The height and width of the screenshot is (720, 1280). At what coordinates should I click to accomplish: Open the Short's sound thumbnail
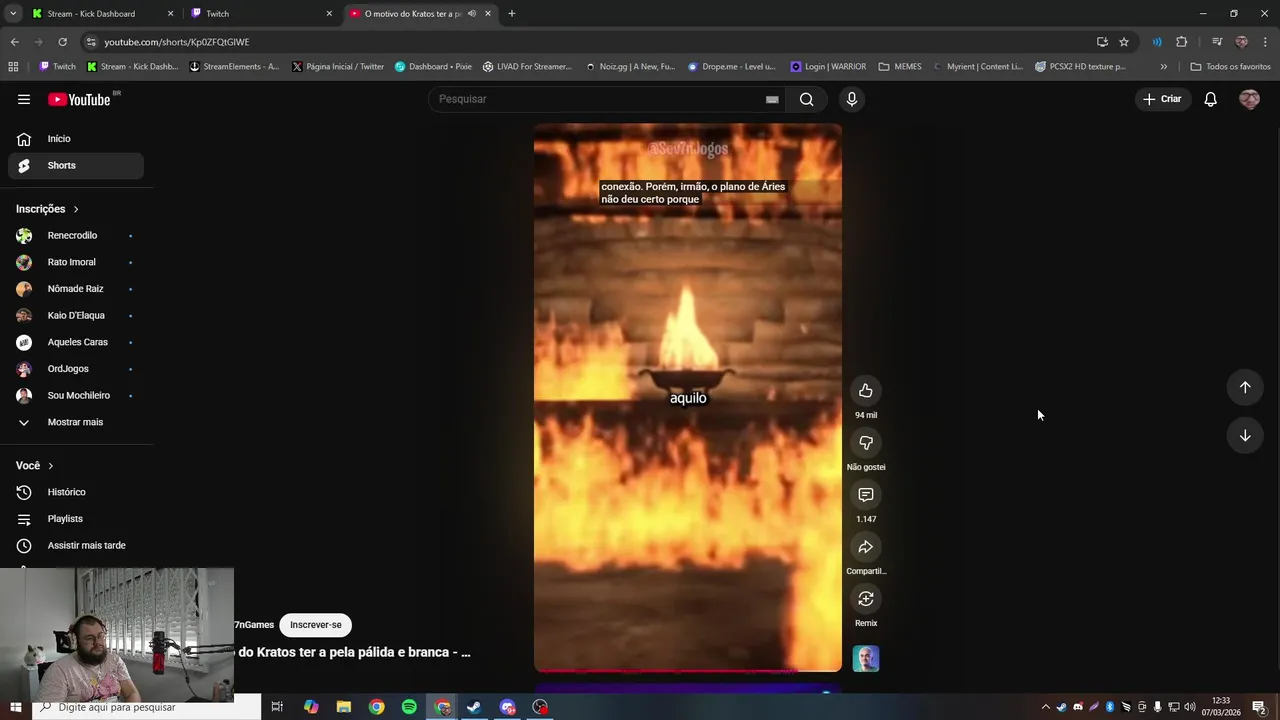tap(866, 658)
